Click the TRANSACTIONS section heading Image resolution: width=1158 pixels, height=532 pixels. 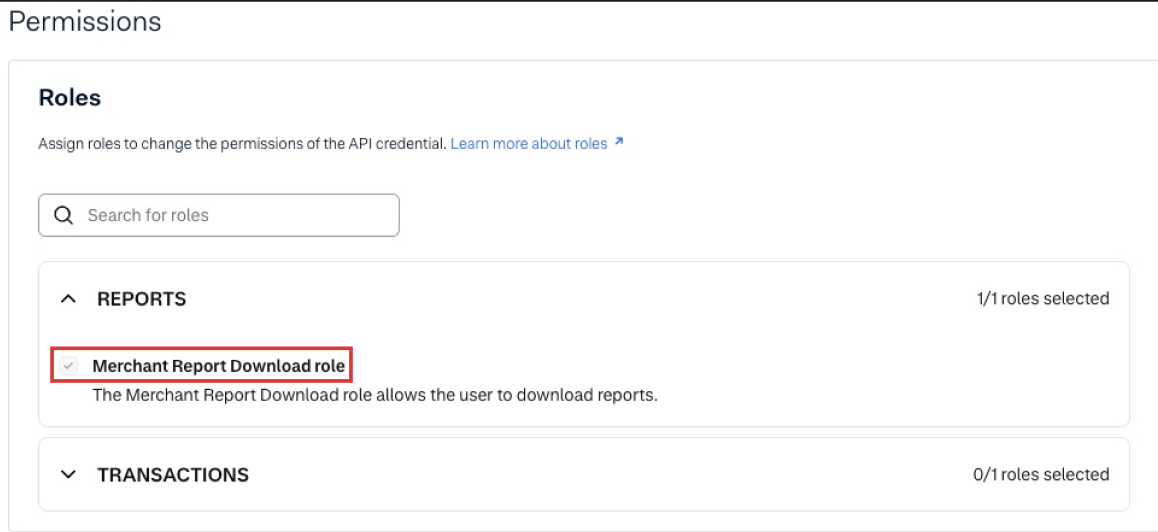(x=173, y=474)
